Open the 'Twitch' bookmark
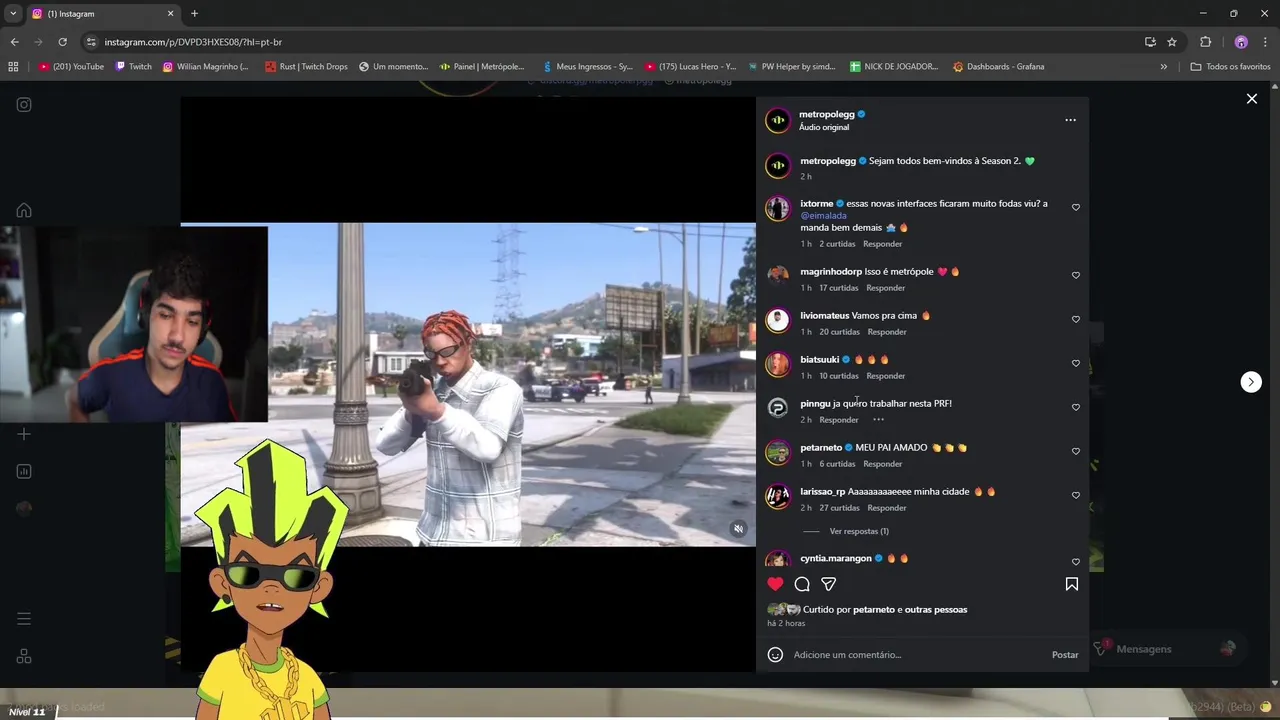 [133, 67]
